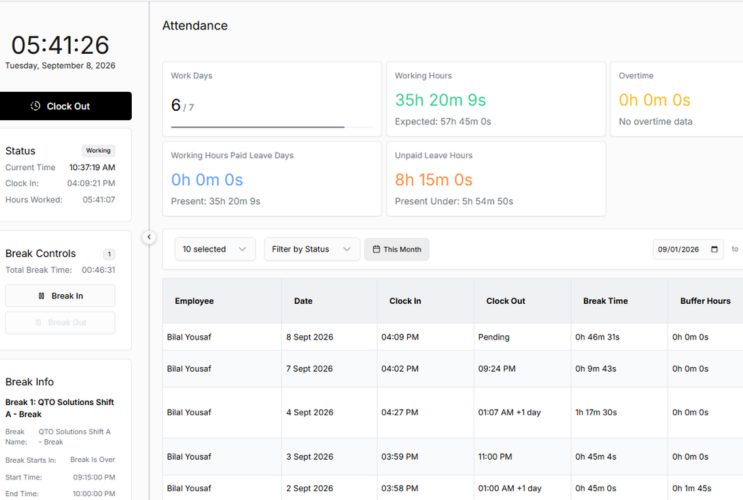Click 'Expected: 57h 45m 0s' text
This screenshot has height=500, width=743.
[x=443, y=122]
